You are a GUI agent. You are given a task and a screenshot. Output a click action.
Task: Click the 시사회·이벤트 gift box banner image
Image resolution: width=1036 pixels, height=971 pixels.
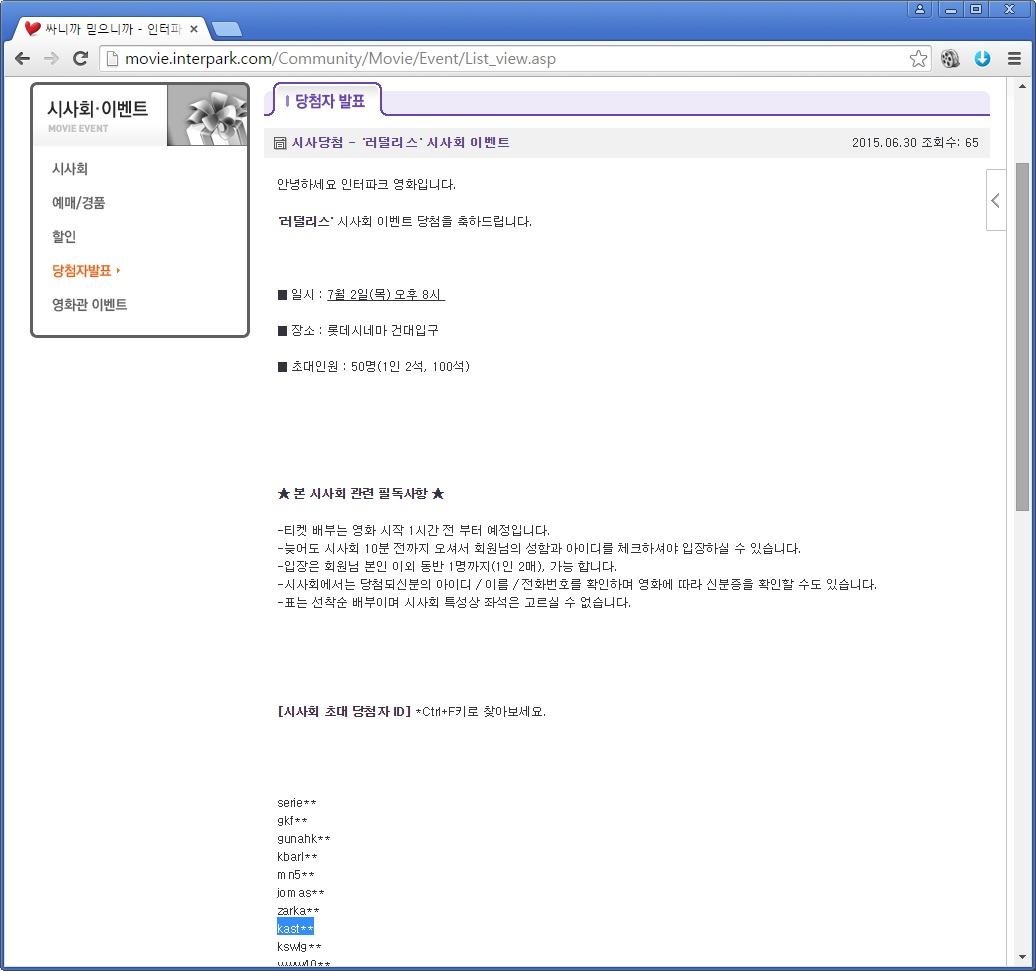tap(207, 116)
